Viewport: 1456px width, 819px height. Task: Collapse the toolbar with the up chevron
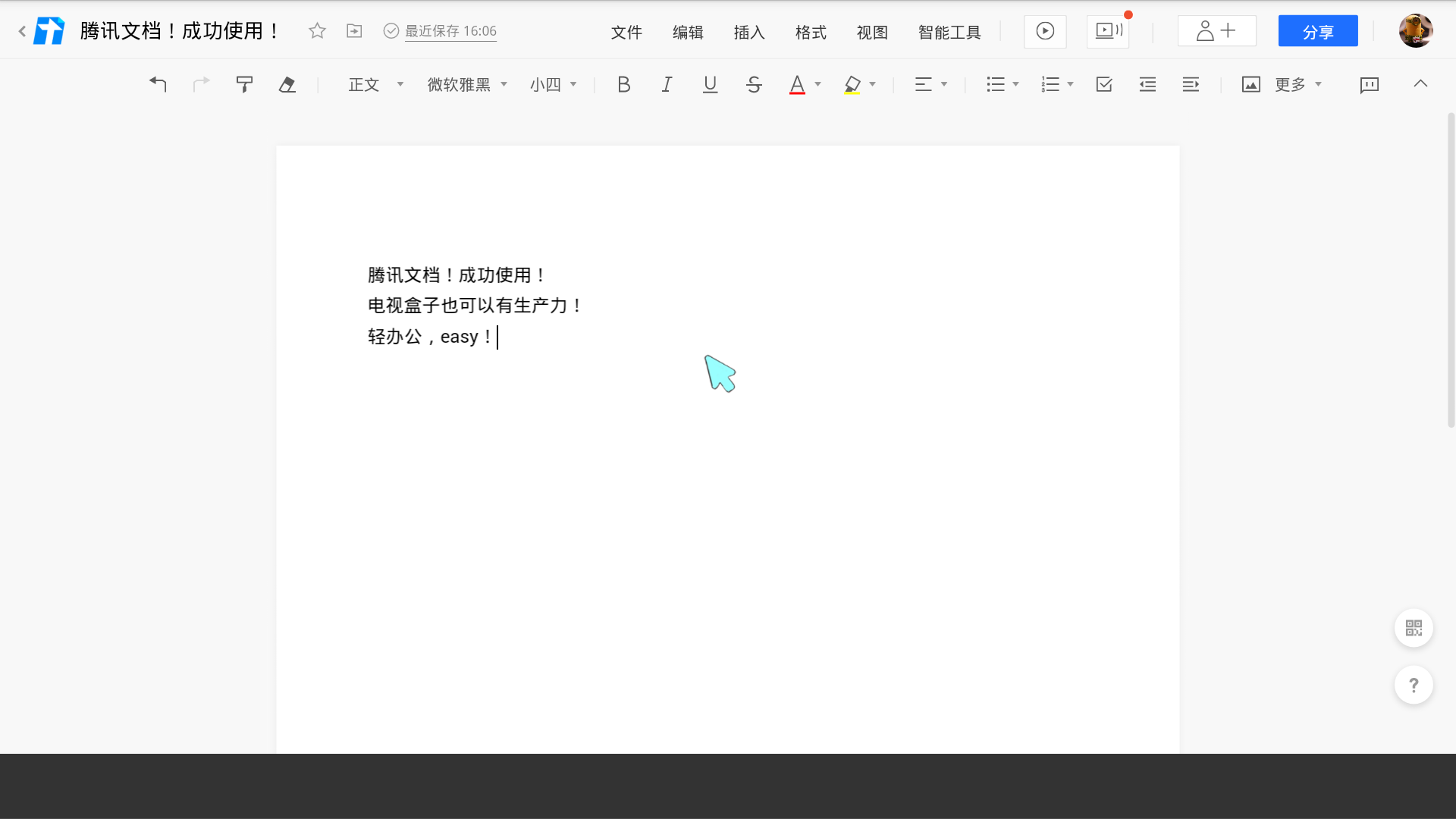pos(1420,83)
